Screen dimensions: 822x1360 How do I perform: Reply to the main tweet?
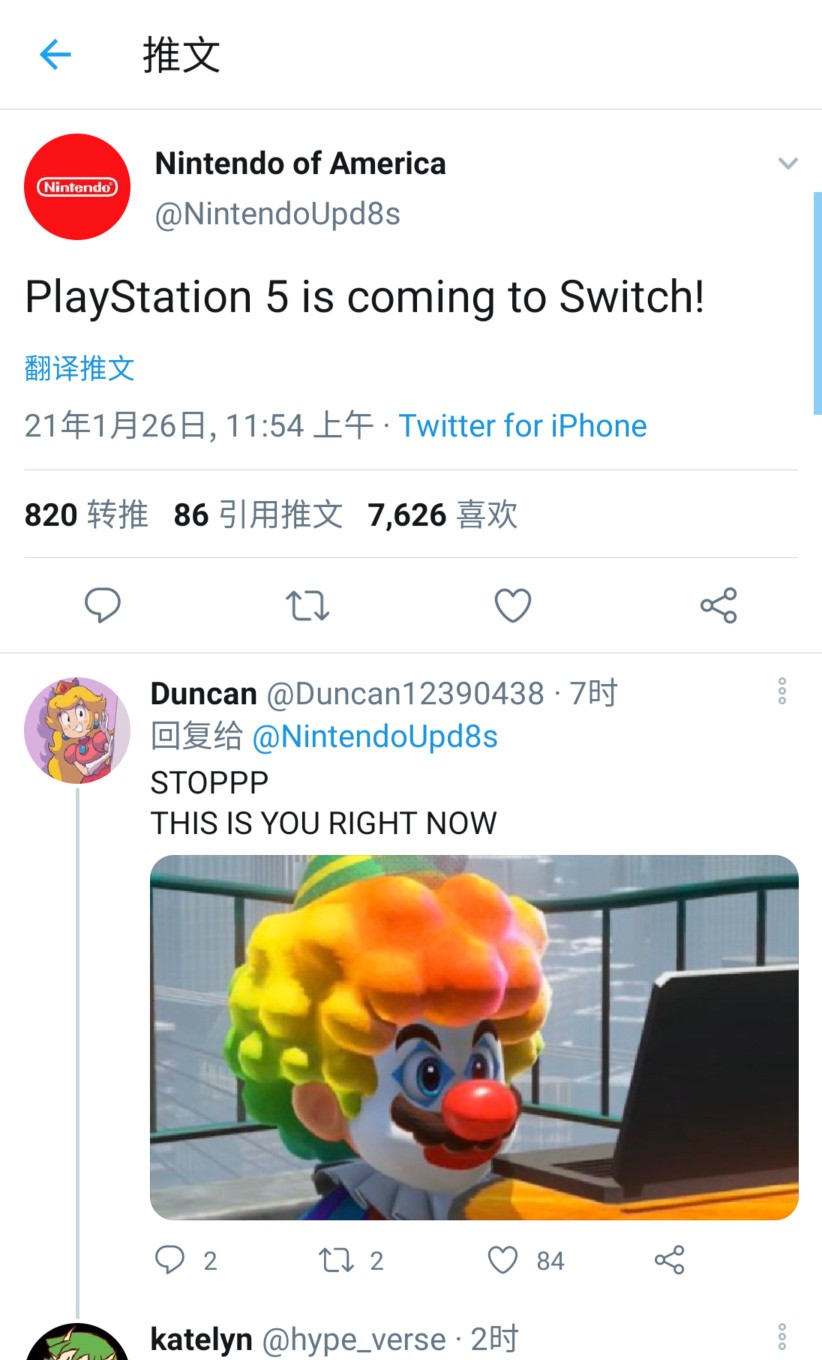[102, 606]
